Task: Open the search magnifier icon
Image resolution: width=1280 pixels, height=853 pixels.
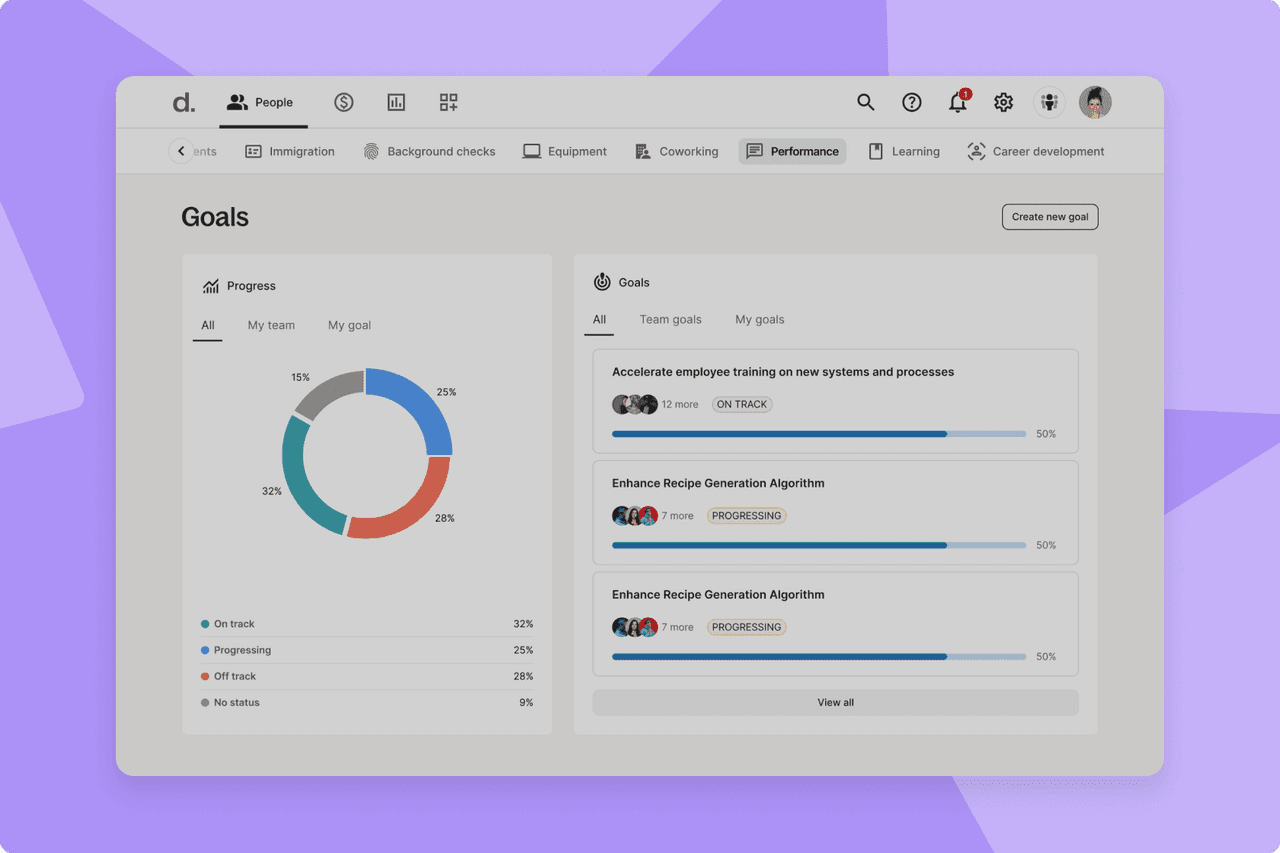Action: [x=866, y=102]
